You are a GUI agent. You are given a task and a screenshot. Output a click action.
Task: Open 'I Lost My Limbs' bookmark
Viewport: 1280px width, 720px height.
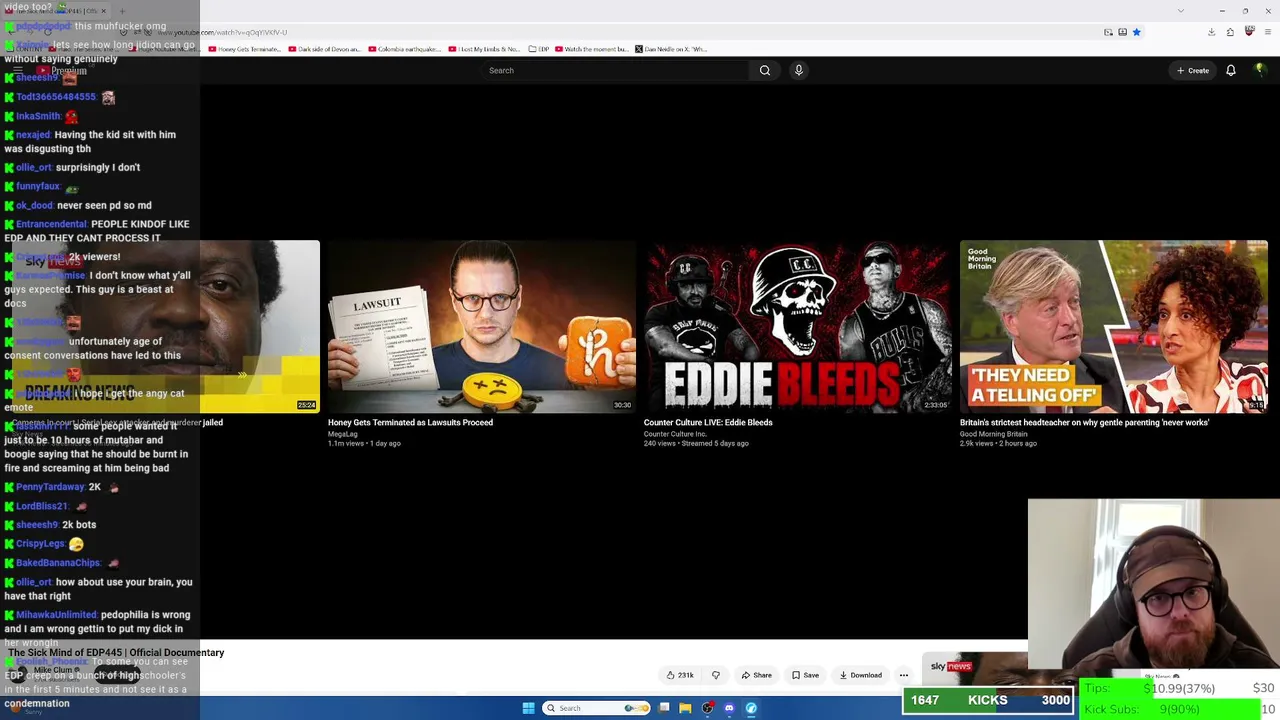(484, 49)
